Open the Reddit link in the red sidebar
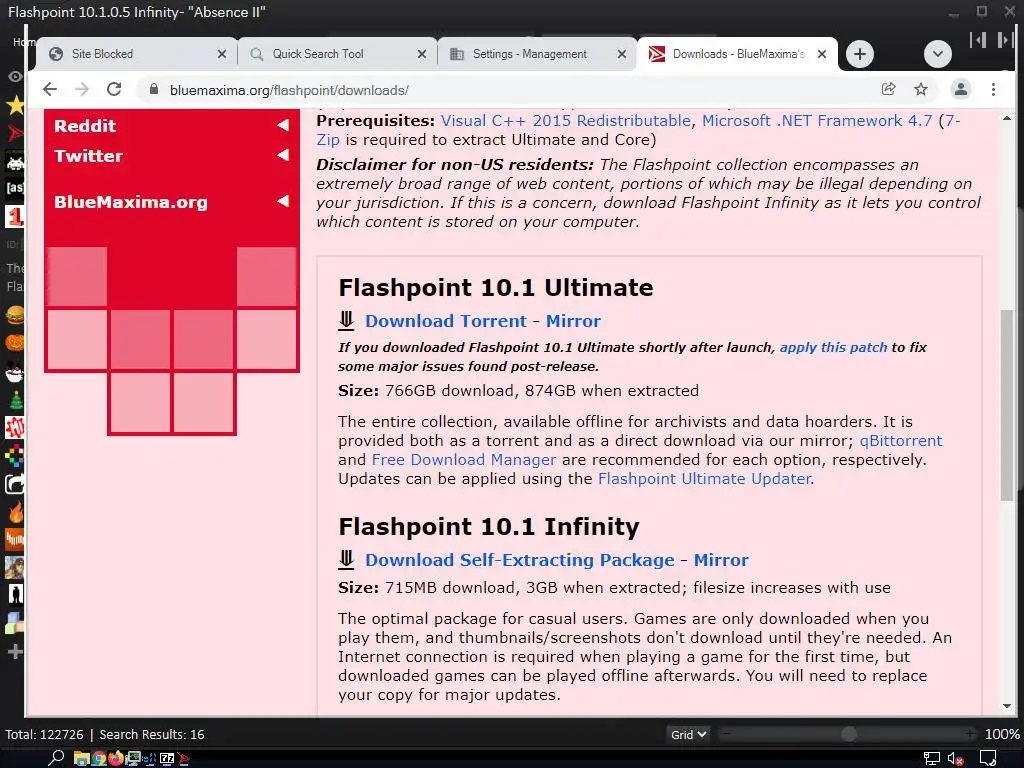Viewport: 1024px width, 768px height. [x=85, y=125]
